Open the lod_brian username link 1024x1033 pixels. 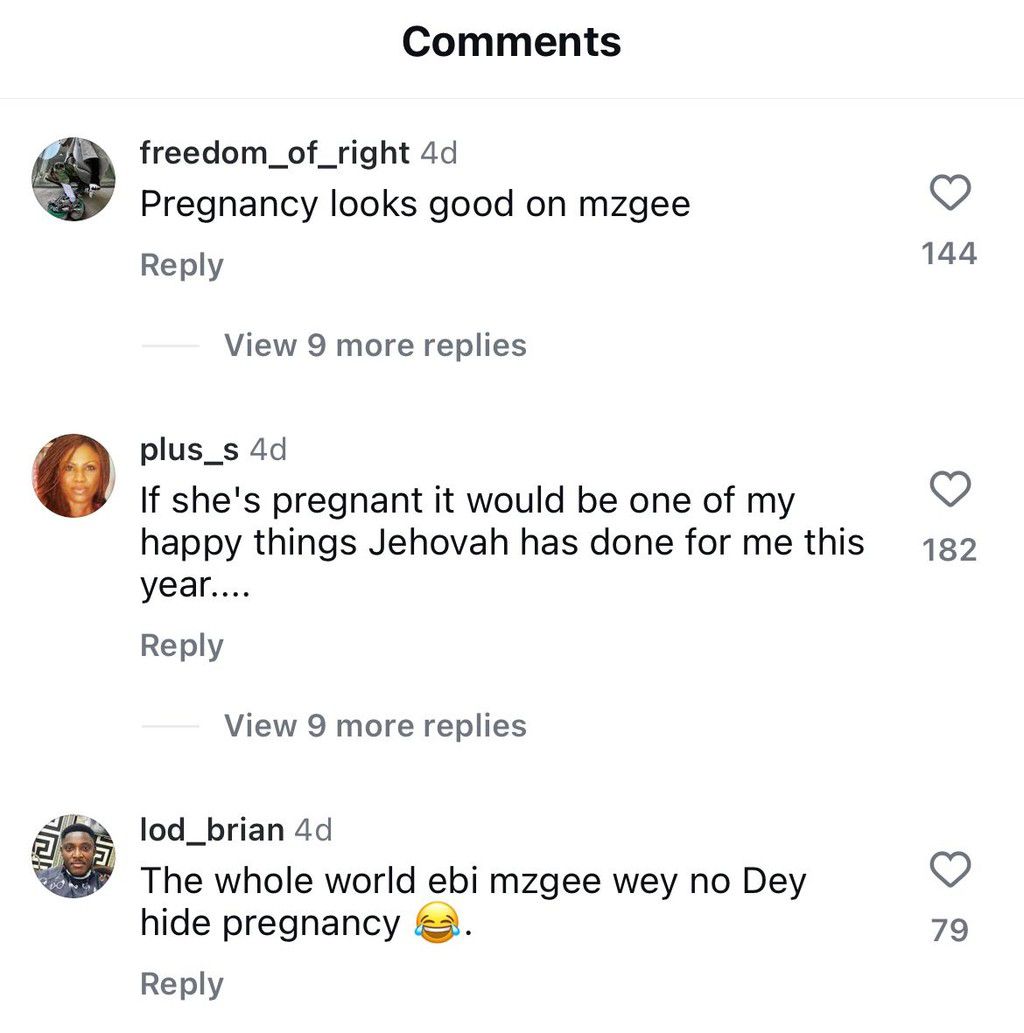(212, 829)
